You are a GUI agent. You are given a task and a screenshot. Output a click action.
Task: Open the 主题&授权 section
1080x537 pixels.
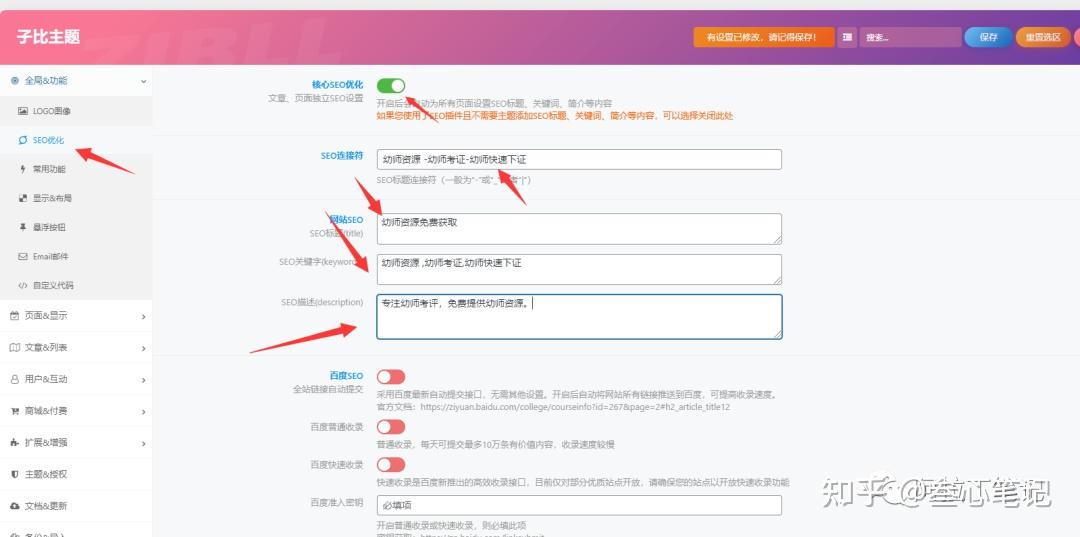tap(76, 474)
